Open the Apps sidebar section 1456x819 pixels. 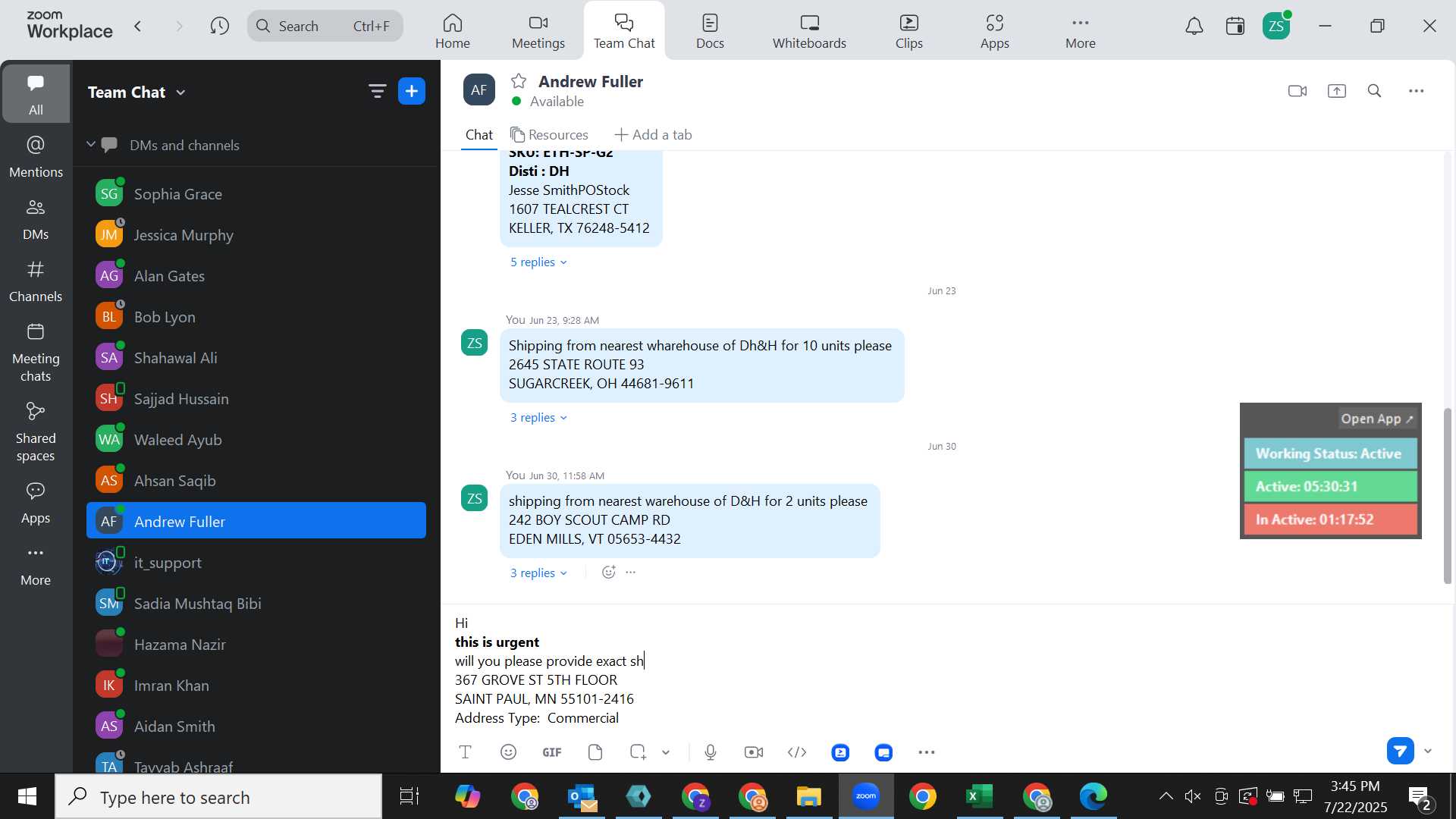pyautogui.click(x=36, y=503)
